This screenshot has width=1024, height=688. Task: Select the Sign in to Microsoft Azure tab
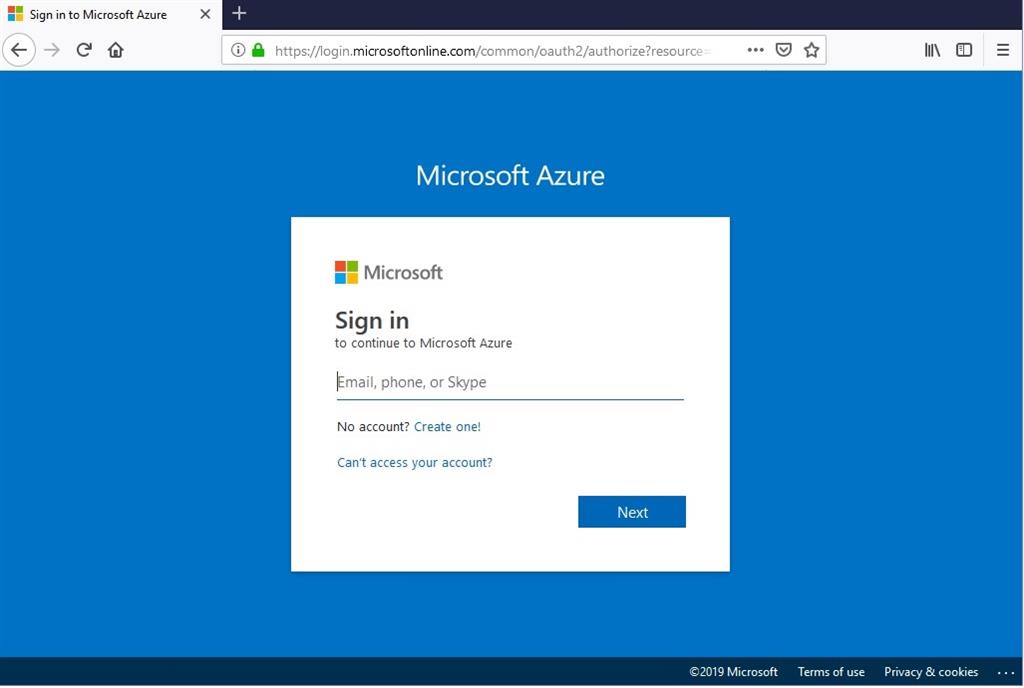tap(100, 14)
